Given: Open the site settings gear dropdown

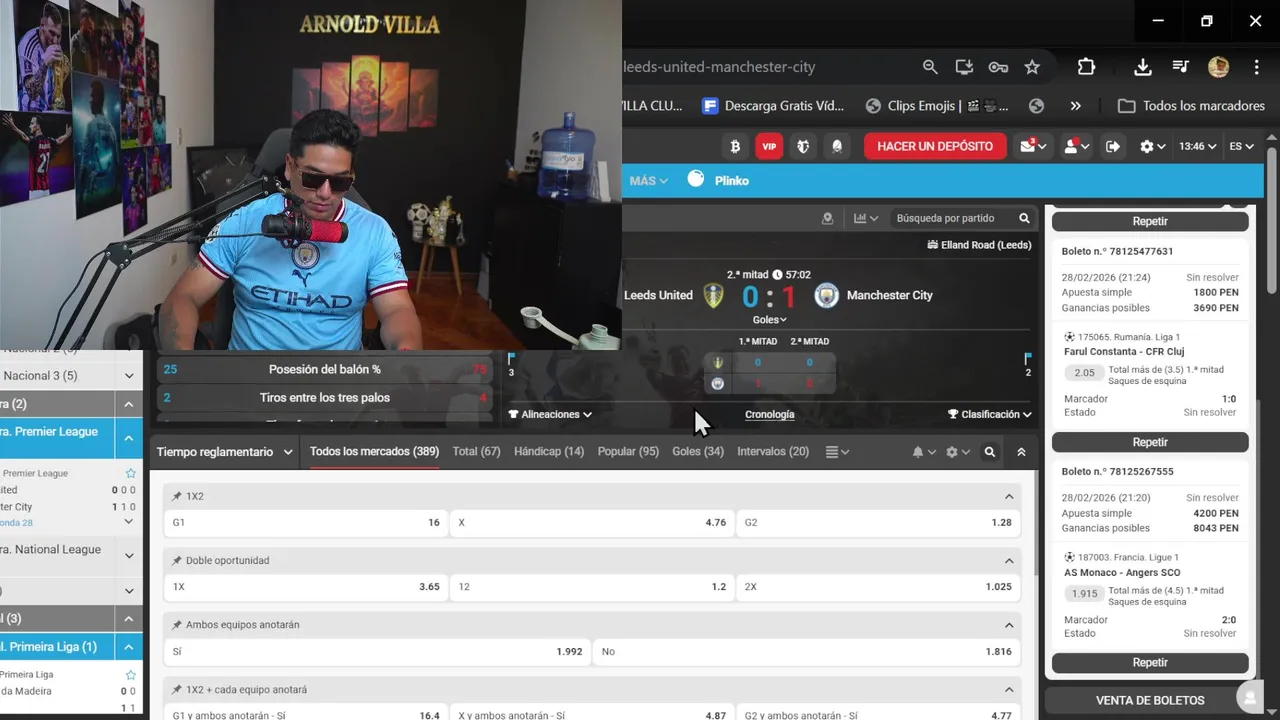Looking at the screenshot, I should 1153,146.
